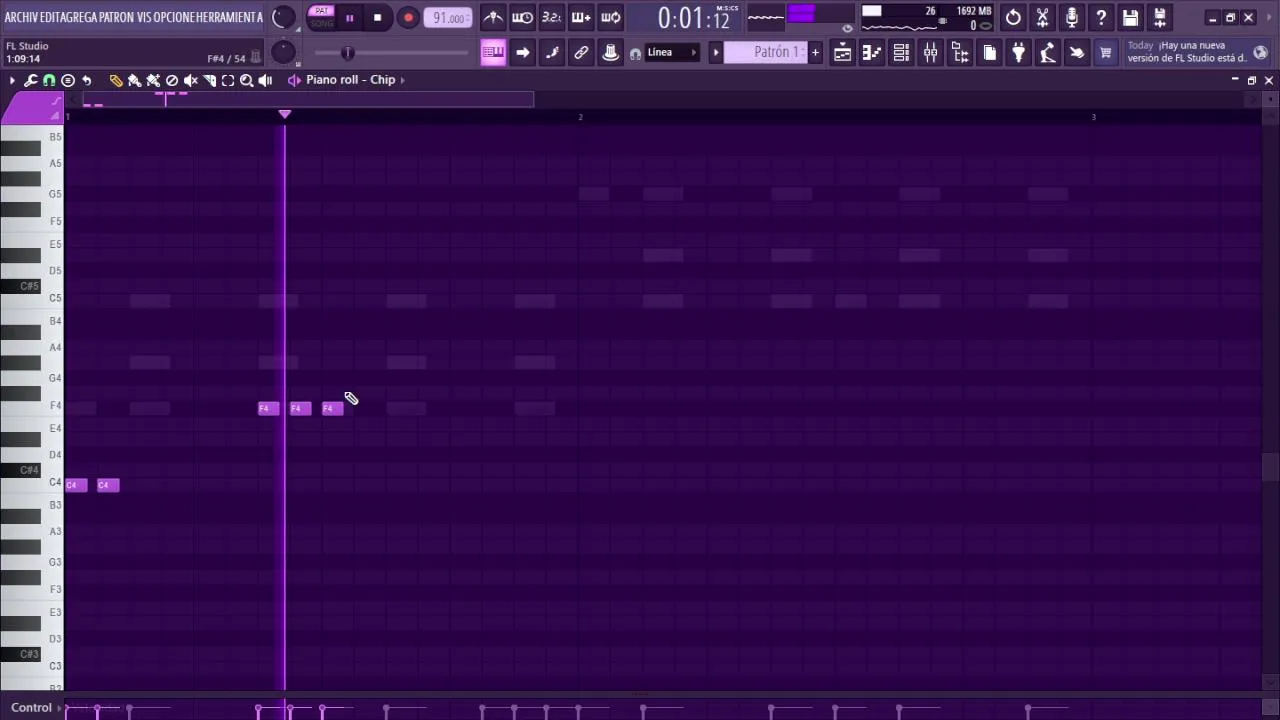Click the circular undo history icon
The width and height of the screenshot is (1280, 720).
pos(1013,17)
